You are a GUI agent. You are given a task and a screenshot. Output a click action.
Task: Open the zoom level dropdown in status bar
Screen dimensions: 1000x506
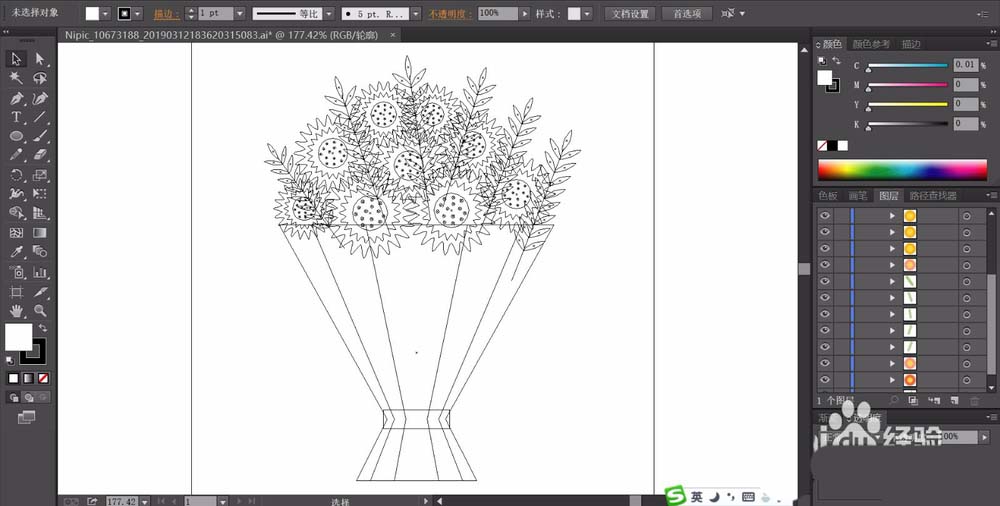(144, 502)
